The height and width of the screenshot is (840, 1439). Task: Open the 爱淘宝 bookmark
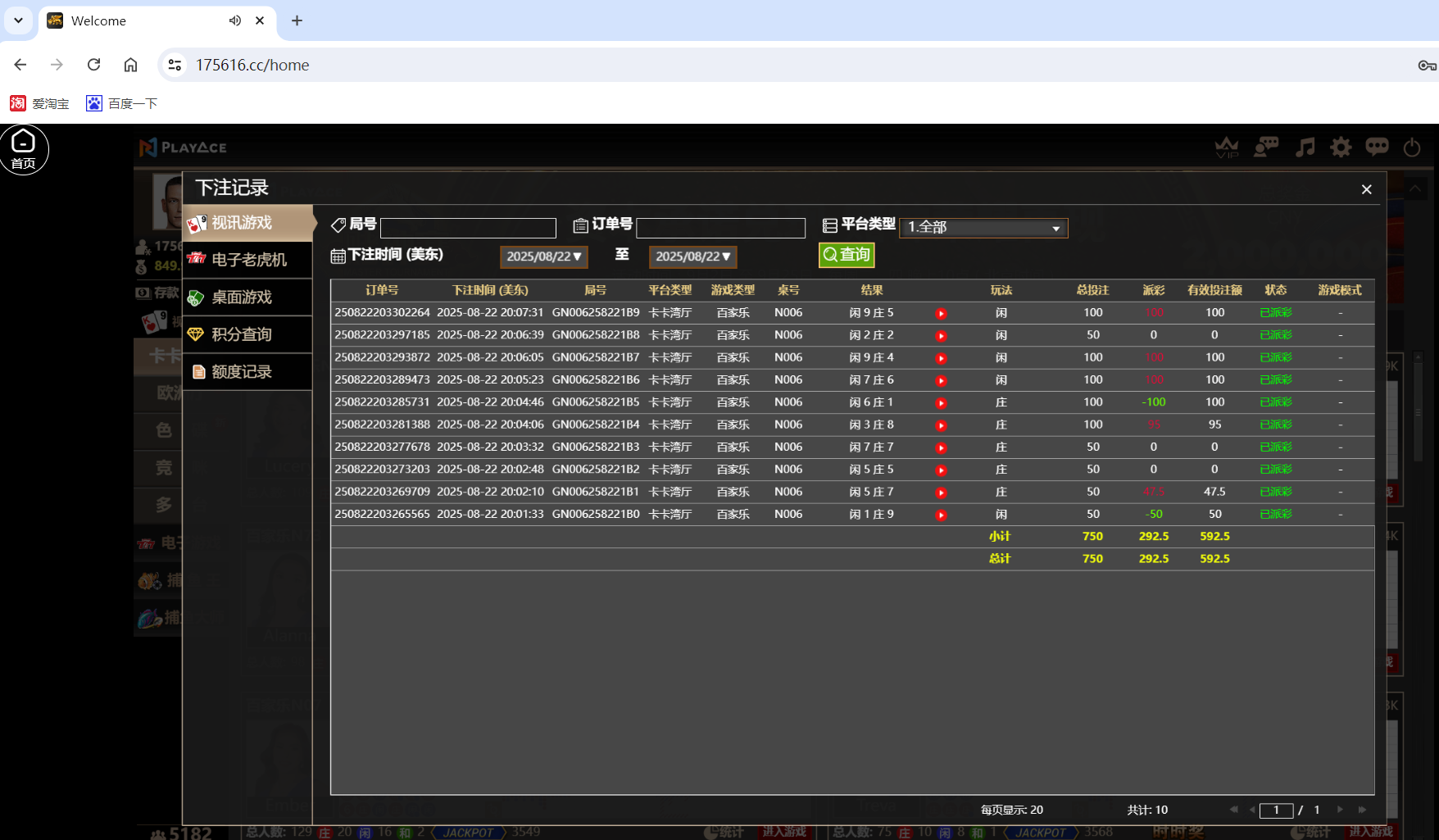(39, 103)
